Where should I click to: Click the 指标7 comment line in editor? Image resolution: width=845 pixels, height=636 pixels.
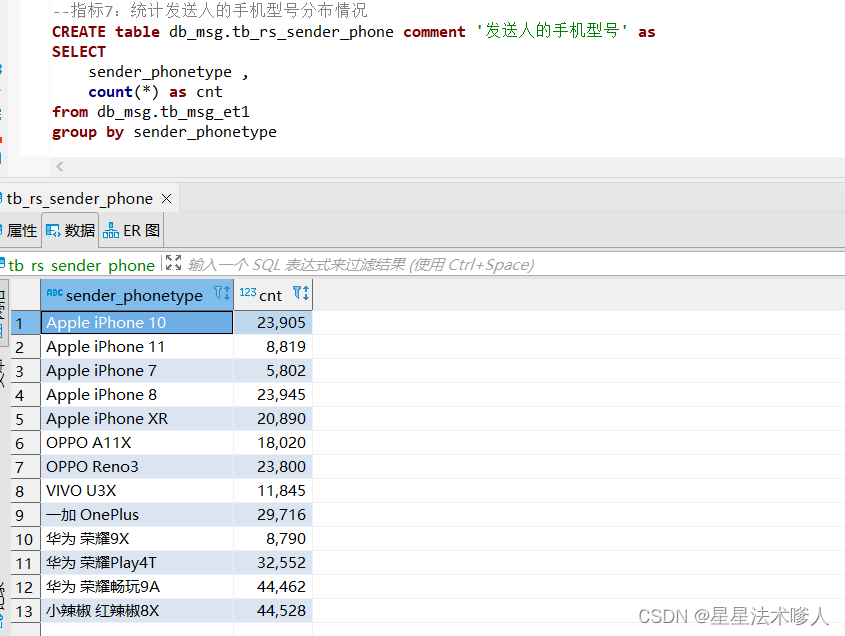click(x=210, y=10)
